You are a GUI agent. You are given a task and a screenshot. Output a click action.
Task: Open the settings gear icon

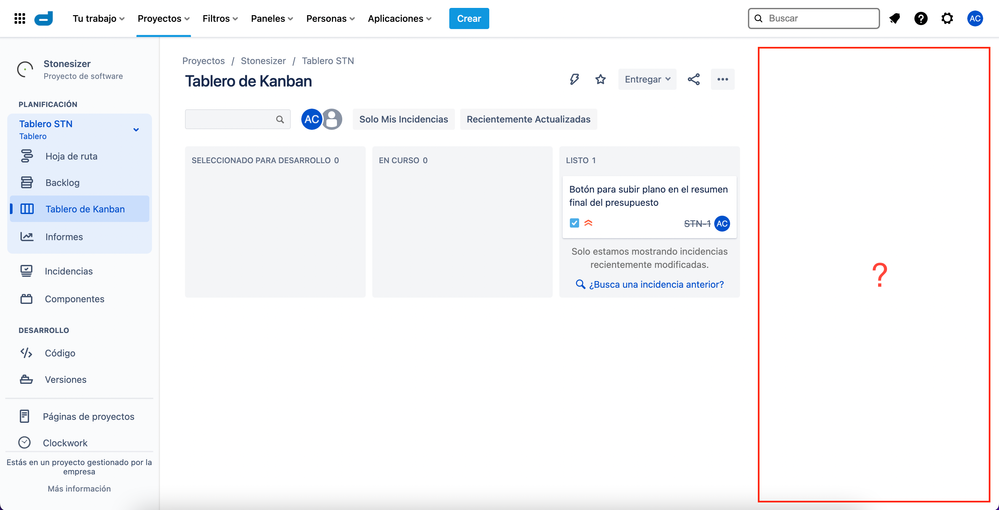click(x=947, y=18)
